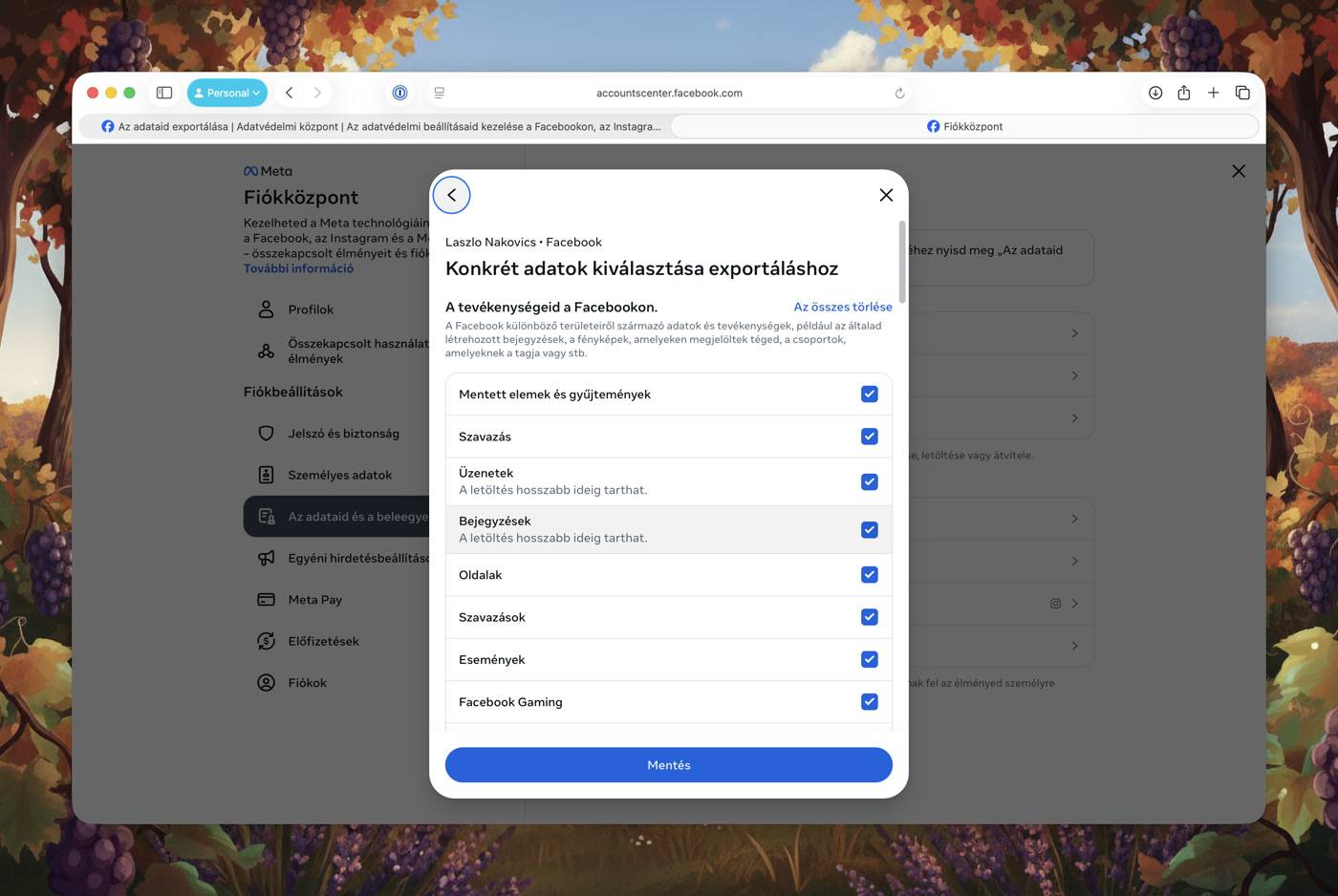Close the export data dialog
Image resolution: width=1338 pixels, height=896 pixels.
point(886,195)
